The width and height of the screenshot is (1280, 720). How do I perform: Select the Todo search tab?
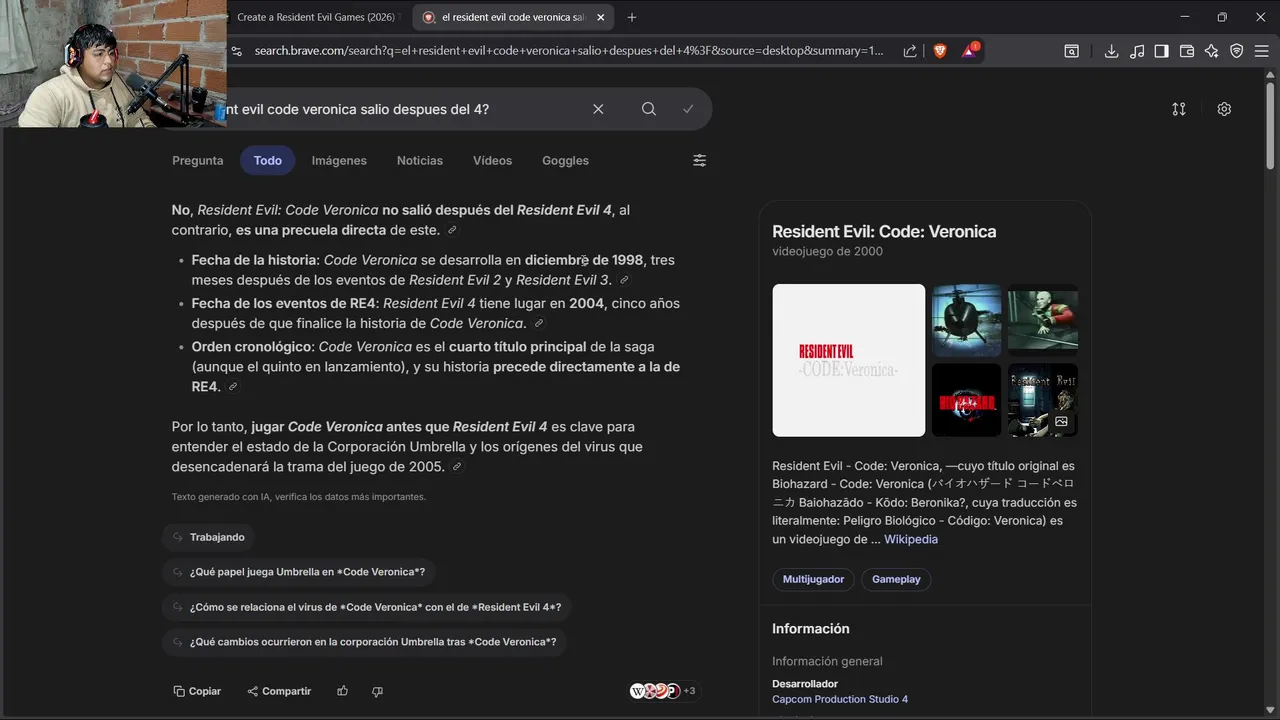267,160
